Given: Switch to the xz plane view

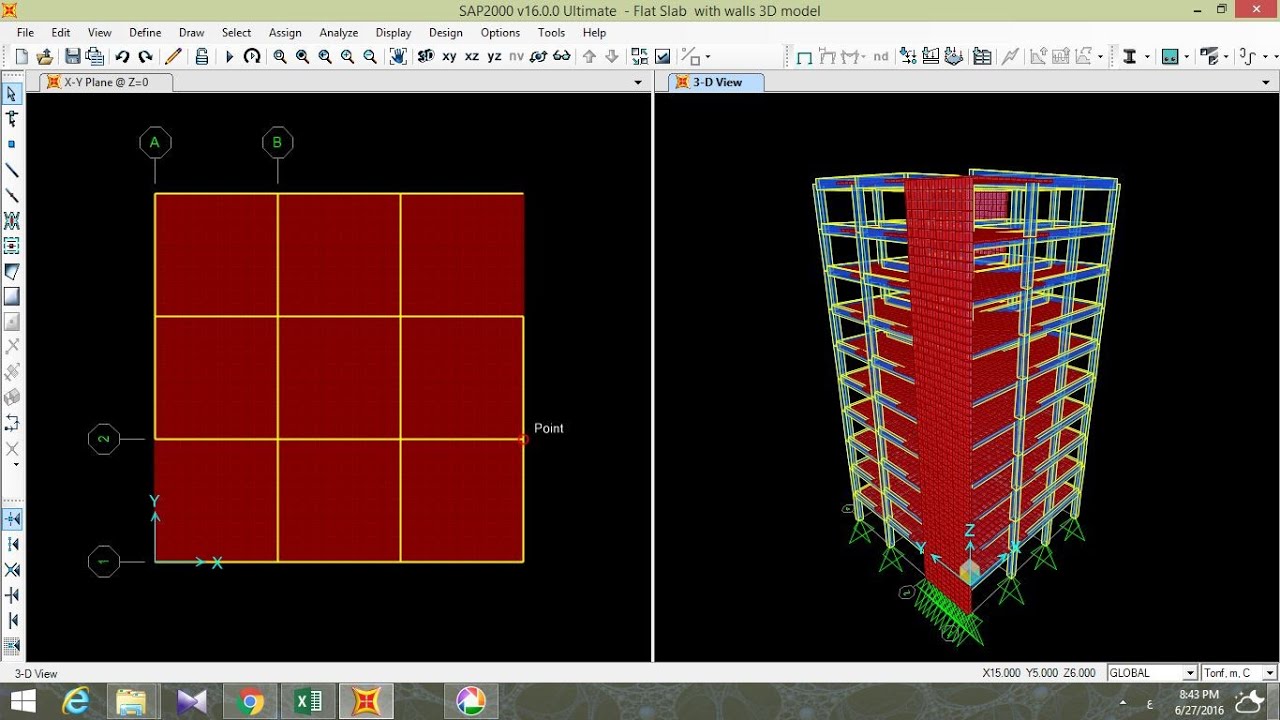Looking at the screenshot, I should 472,57.
